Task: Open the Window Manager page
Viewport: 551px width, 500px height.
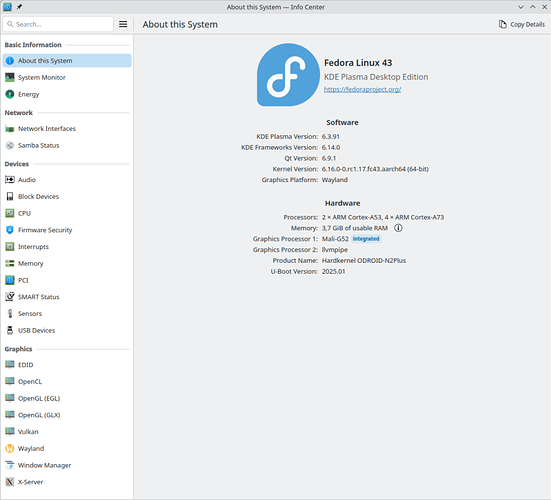Action: point(67,465)
